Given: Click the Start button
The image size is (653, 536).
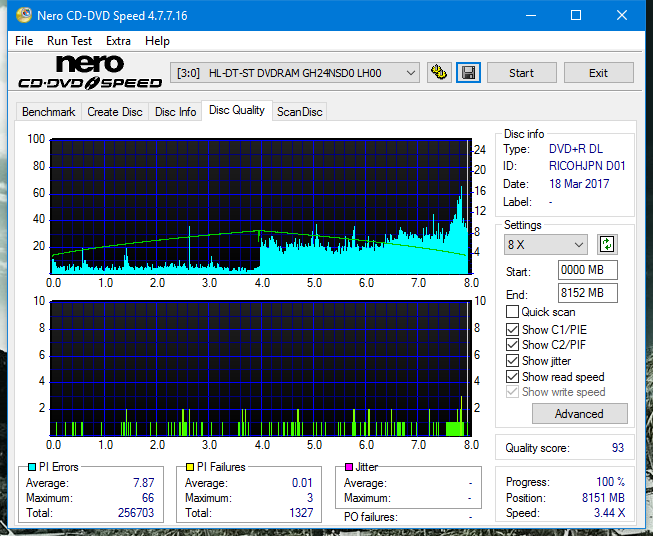Looking at the screenshot, I should click(x=521, y=73).
